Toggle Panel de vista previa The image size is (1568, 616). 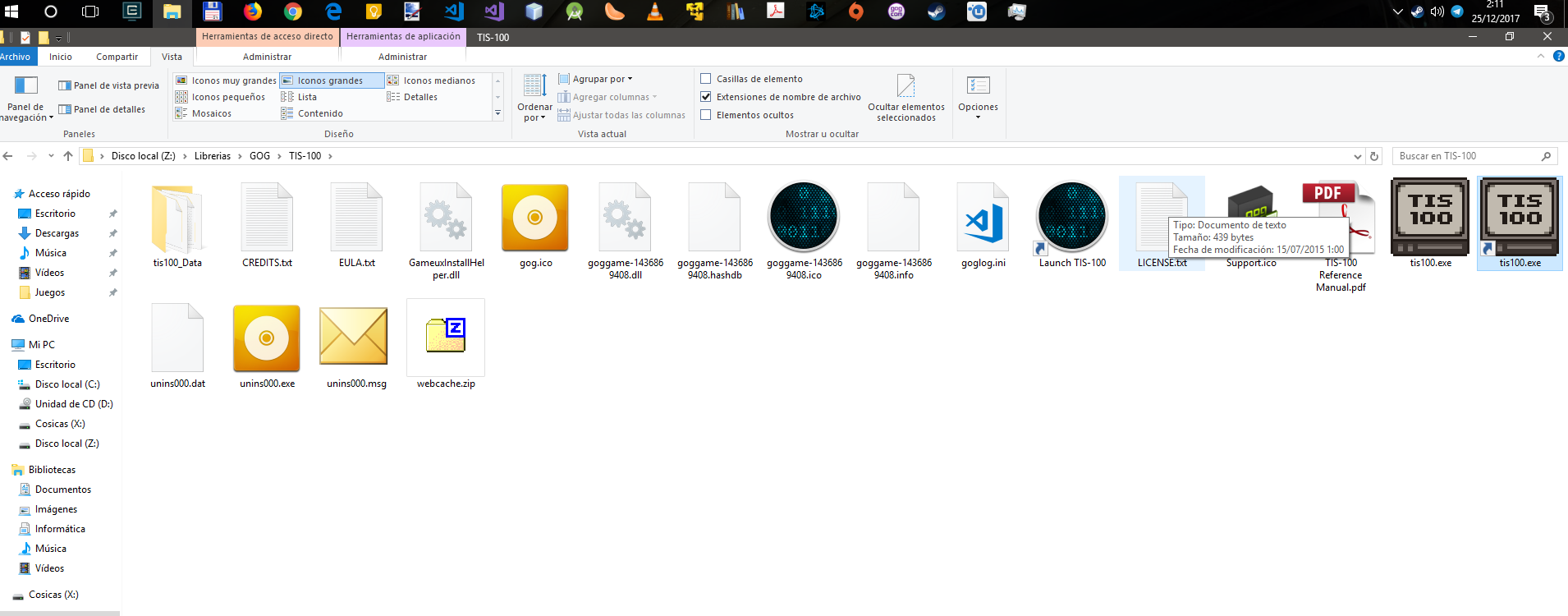click(x=108, y=85)
